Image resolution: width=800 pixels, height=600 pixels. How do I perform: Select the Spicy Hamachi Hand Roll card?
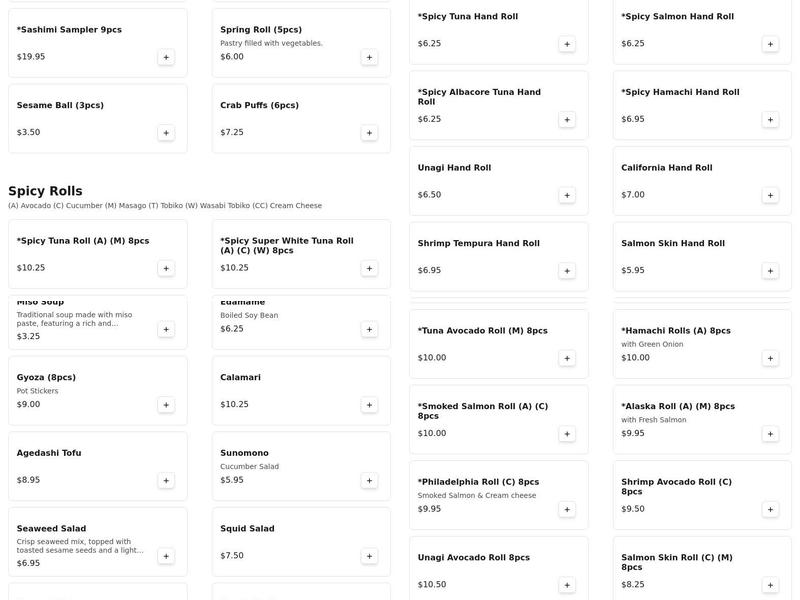702,105
